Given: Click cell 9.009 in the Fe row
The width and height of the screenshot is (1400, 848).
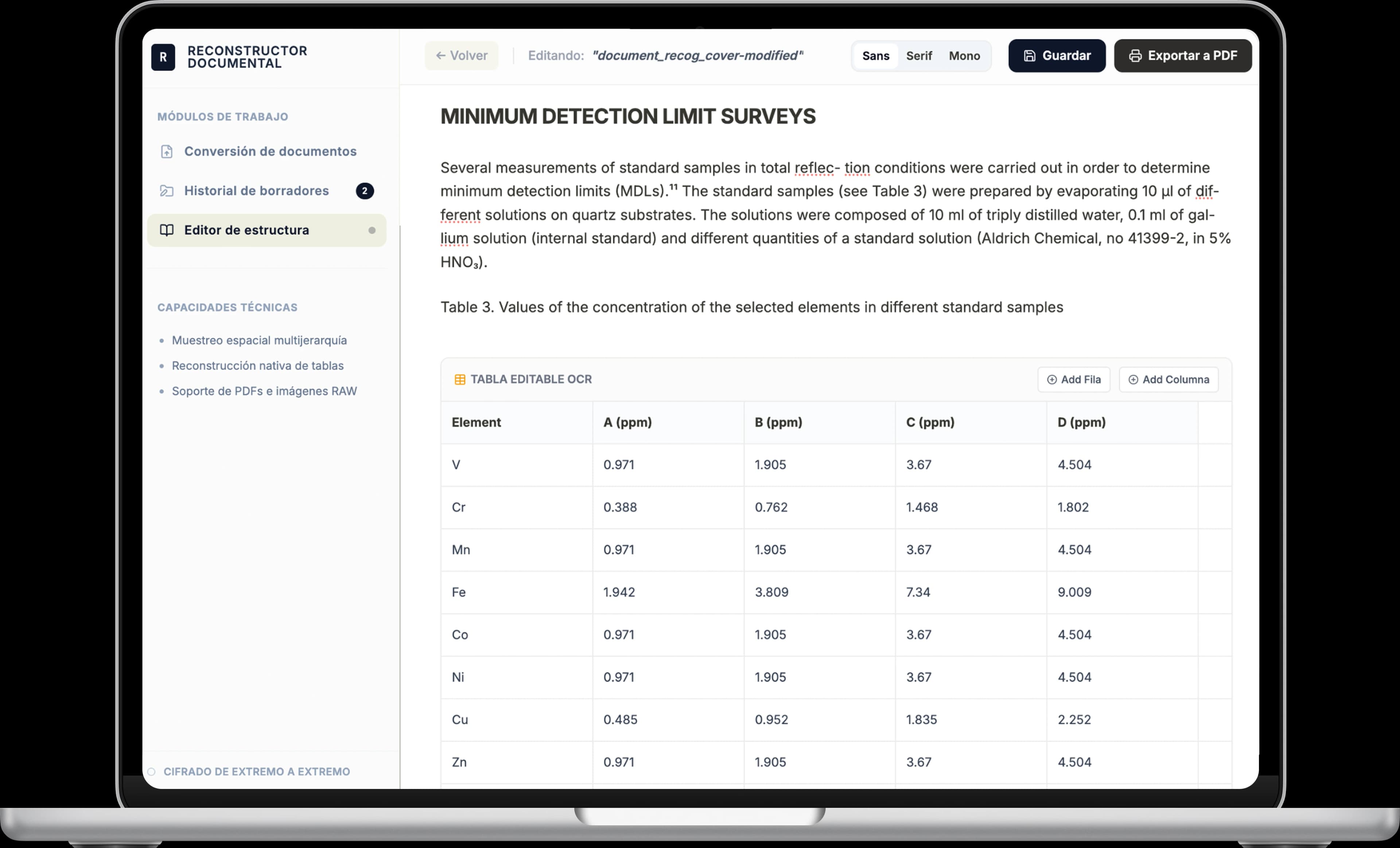Looking at the screenshot, I should tap(1122, 593).
